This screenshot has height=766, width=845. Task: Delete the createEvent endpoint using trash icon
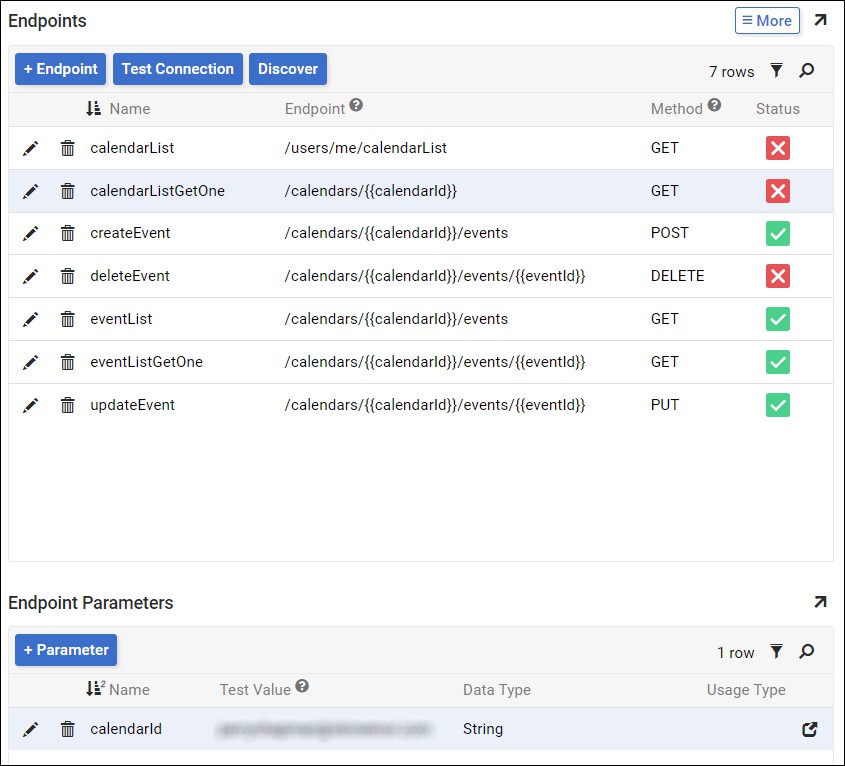tap(67, 233)
